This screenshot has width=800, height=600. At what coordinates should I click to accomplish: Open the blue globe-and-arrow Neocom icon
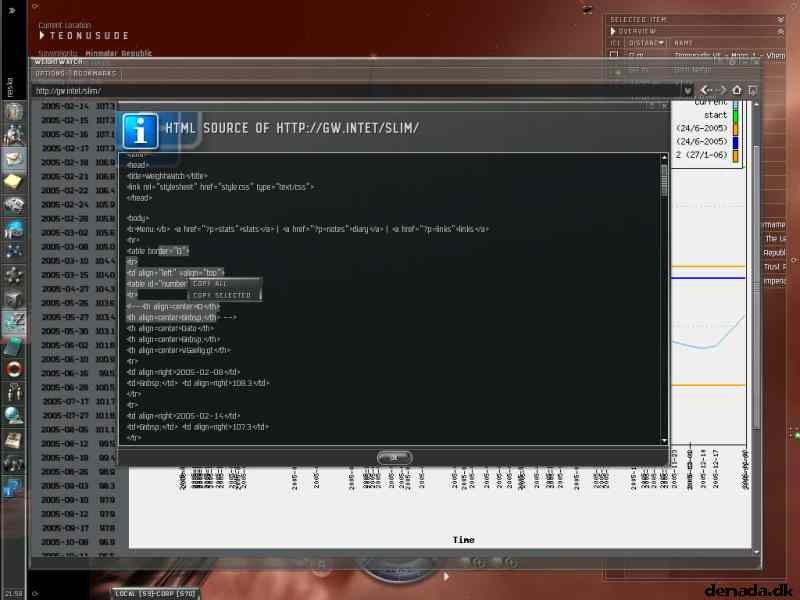14,229
